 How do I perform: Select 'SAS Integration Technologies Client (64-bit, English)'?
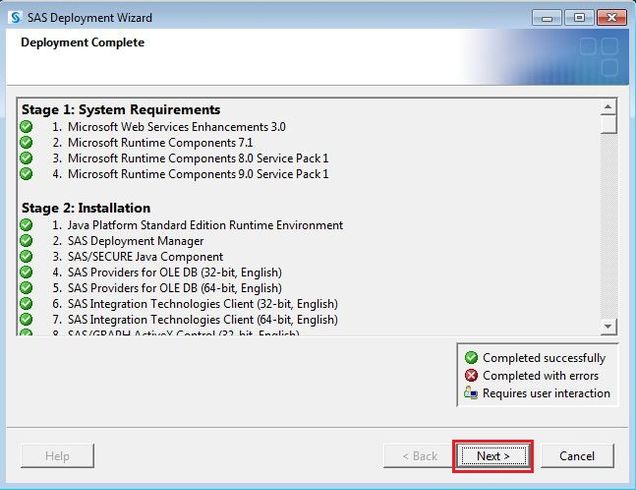click(203, 320)
